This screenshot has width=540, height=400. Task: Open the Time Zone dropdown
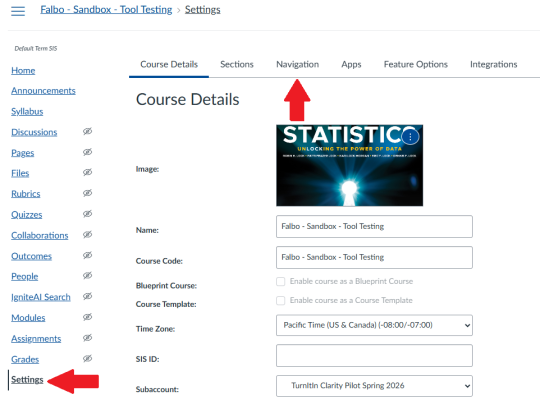coord(374,325)
